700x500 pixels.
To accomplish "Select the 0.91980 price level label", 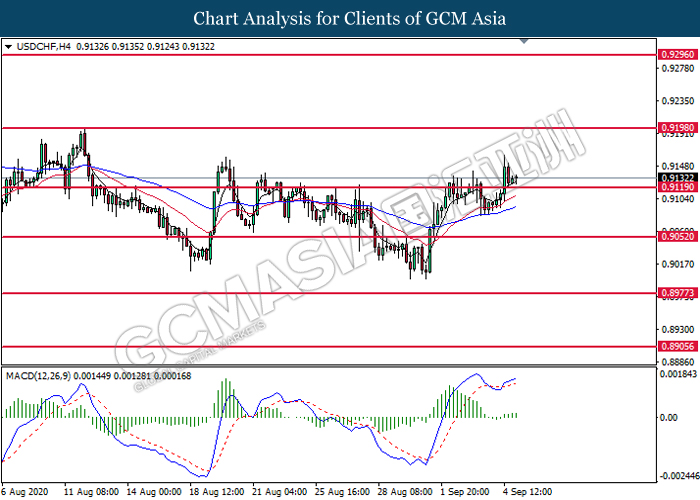I will (x=677, y=128).
